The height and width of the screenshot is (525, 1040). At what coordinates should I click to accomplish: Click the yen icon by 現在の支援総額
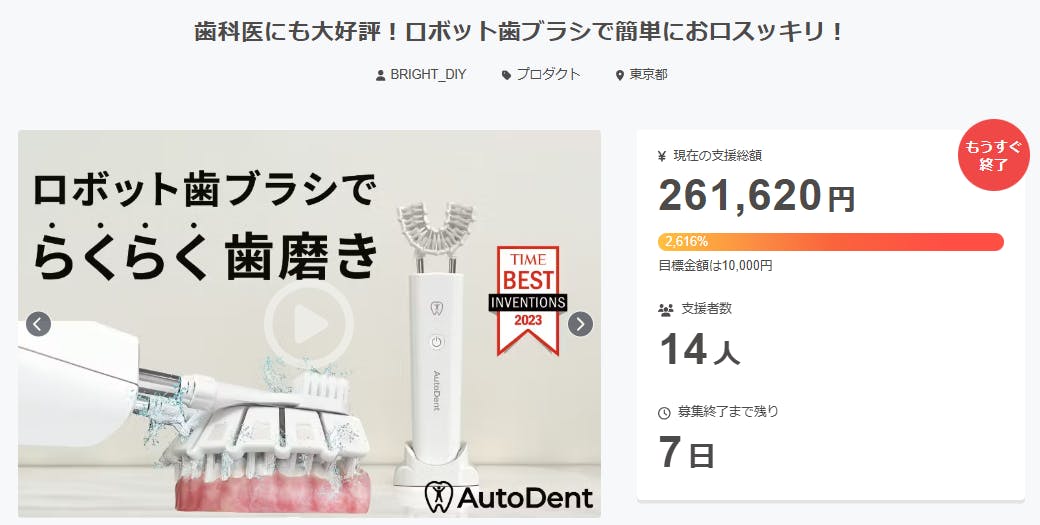click(661, 156)
